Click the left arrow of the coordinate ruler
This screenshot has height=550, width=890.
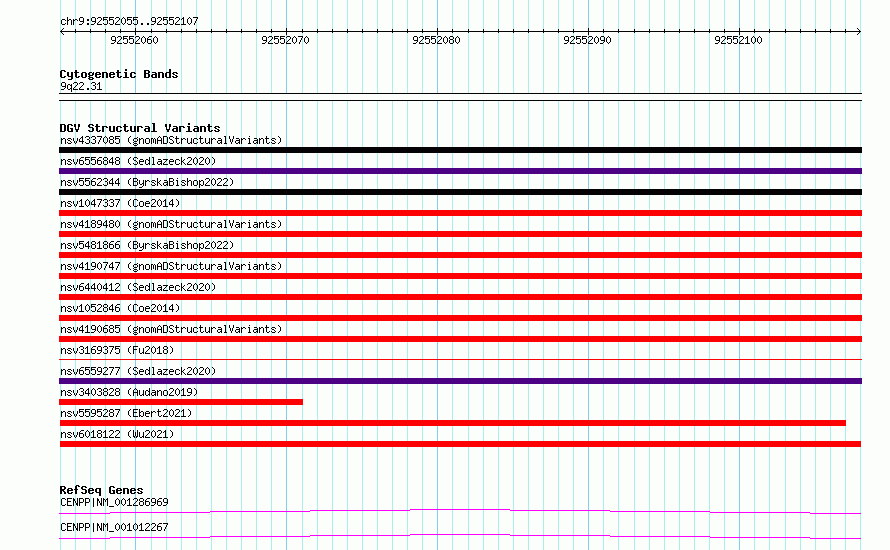click(62, 32)
